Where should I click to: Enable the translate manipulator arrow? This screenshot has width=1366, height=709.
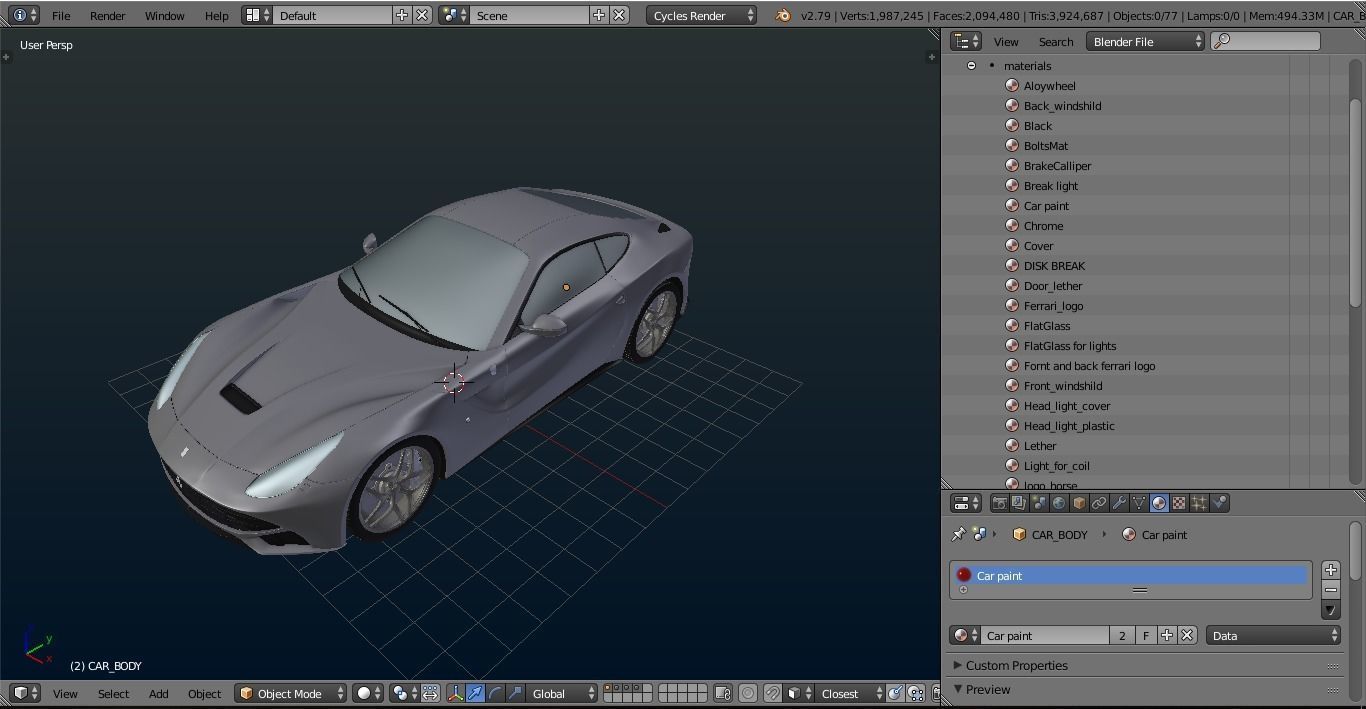pos(476,693)
